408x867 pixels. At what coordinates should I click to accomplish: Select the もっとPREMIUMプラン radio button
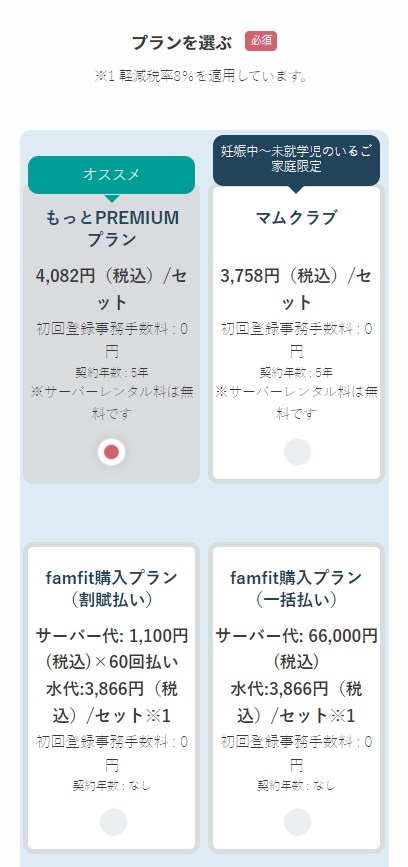(x=112, y=452)
